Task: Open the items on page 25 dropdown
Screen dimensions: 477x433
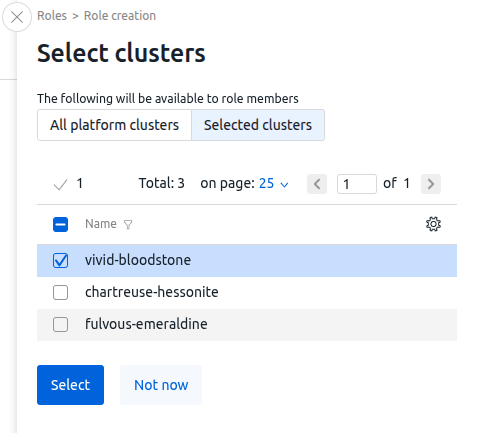Action: (274, 183)
